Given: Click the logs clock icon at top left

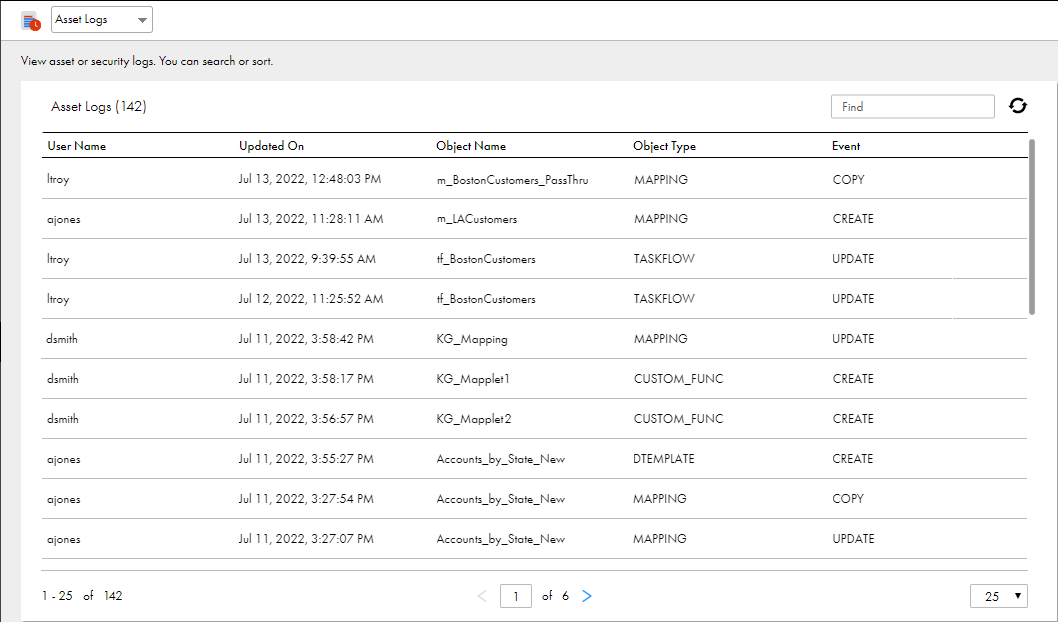Looking at the screenshot, I should click(30, 21).
